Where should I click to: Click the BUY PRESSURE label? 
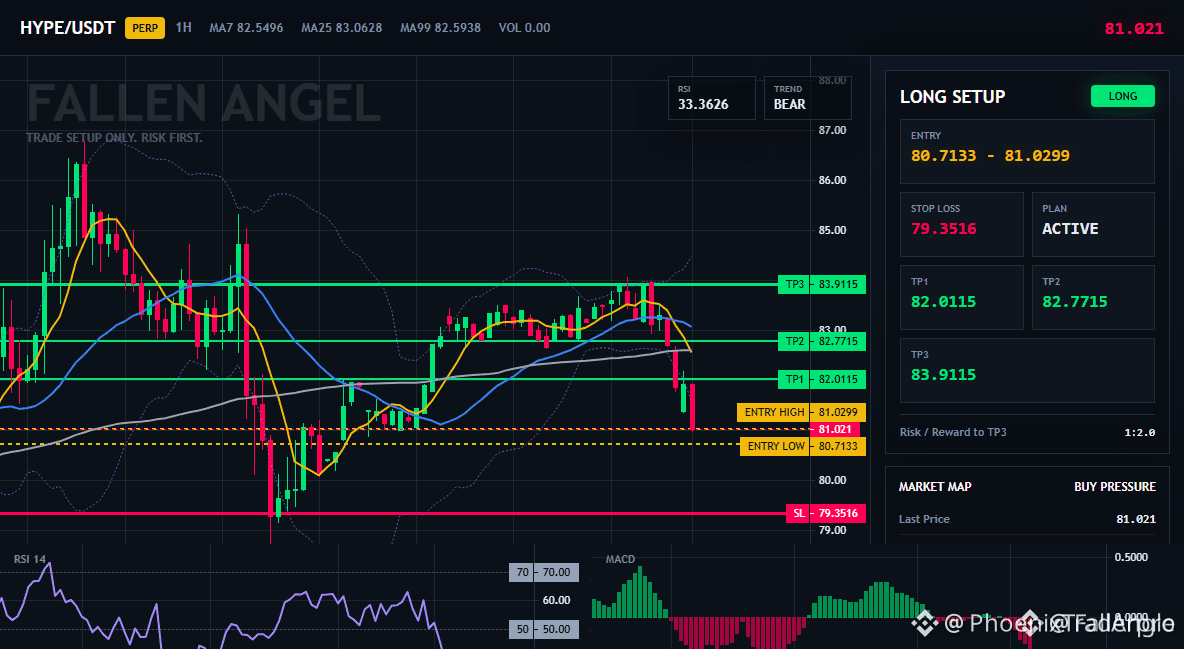1115,487
